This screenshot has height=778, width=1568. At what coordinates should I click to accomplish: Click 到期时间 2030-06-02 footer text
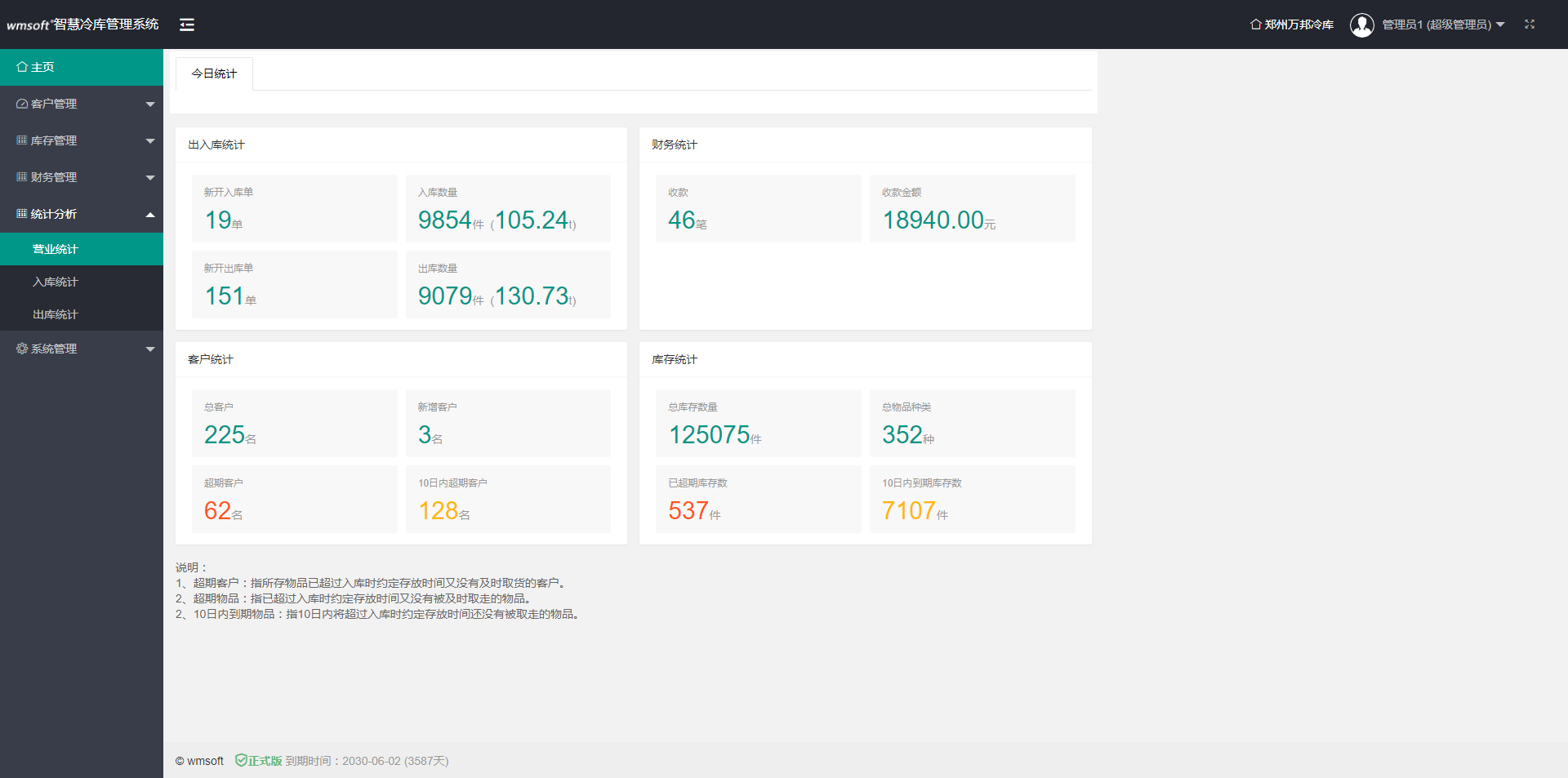tap(367, 761)
